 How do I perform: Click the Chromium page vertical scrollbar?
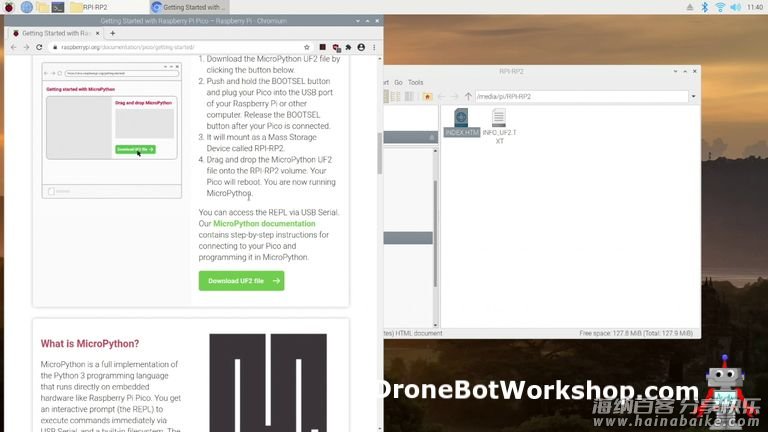tap(380, 153)
